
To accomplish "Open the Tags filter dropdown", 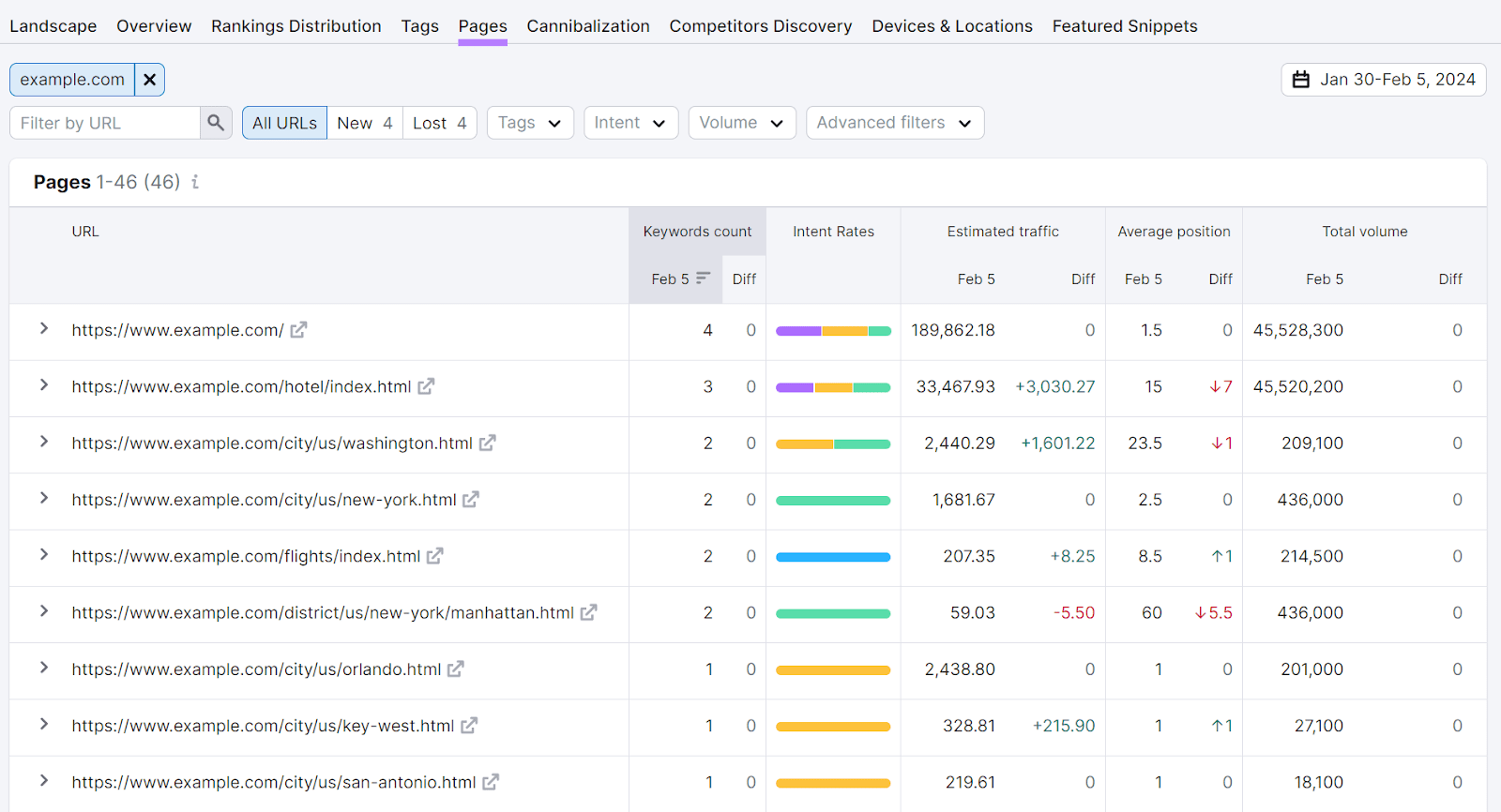I will [x=530, y=123].
